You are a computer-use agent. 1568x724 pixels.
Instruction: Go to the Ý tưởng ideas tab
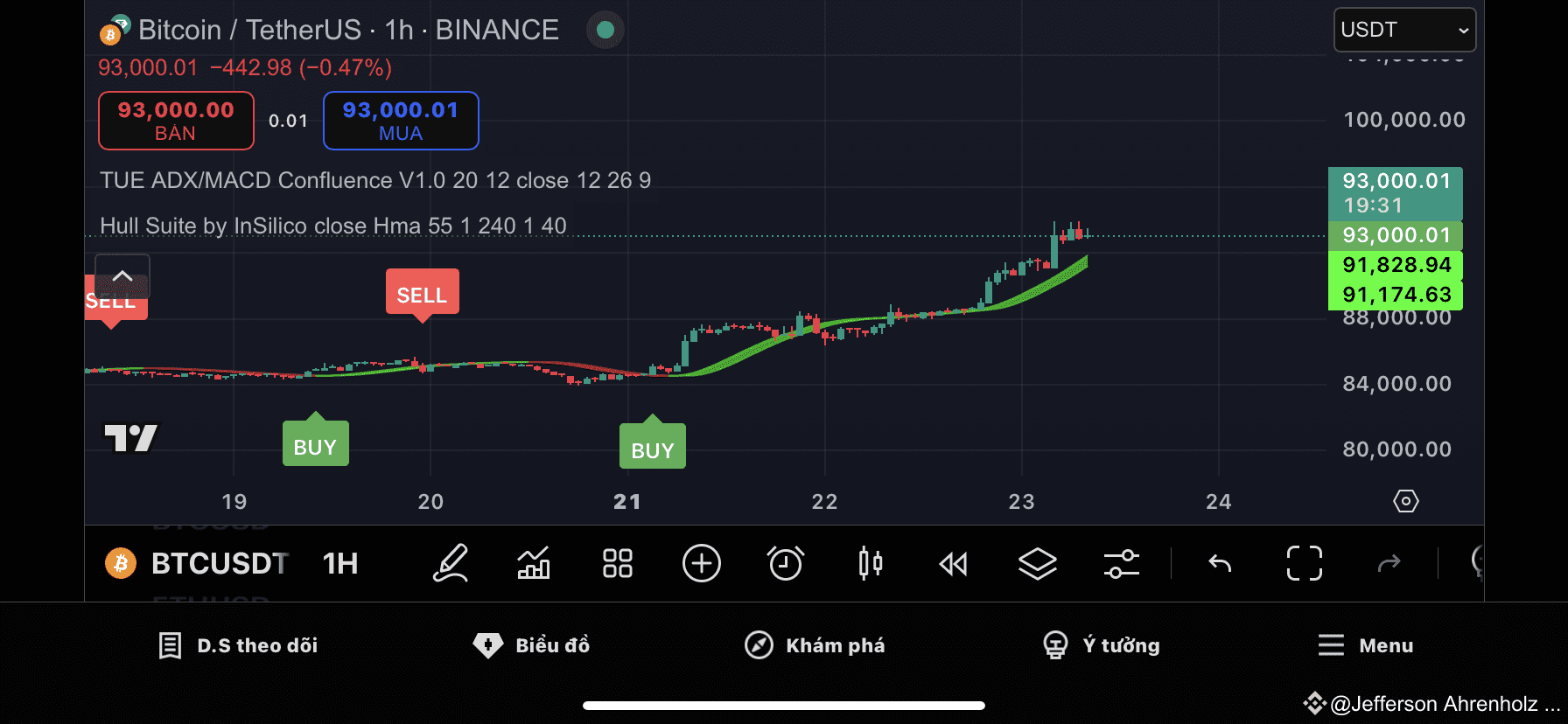click(x=1102, y=645)
